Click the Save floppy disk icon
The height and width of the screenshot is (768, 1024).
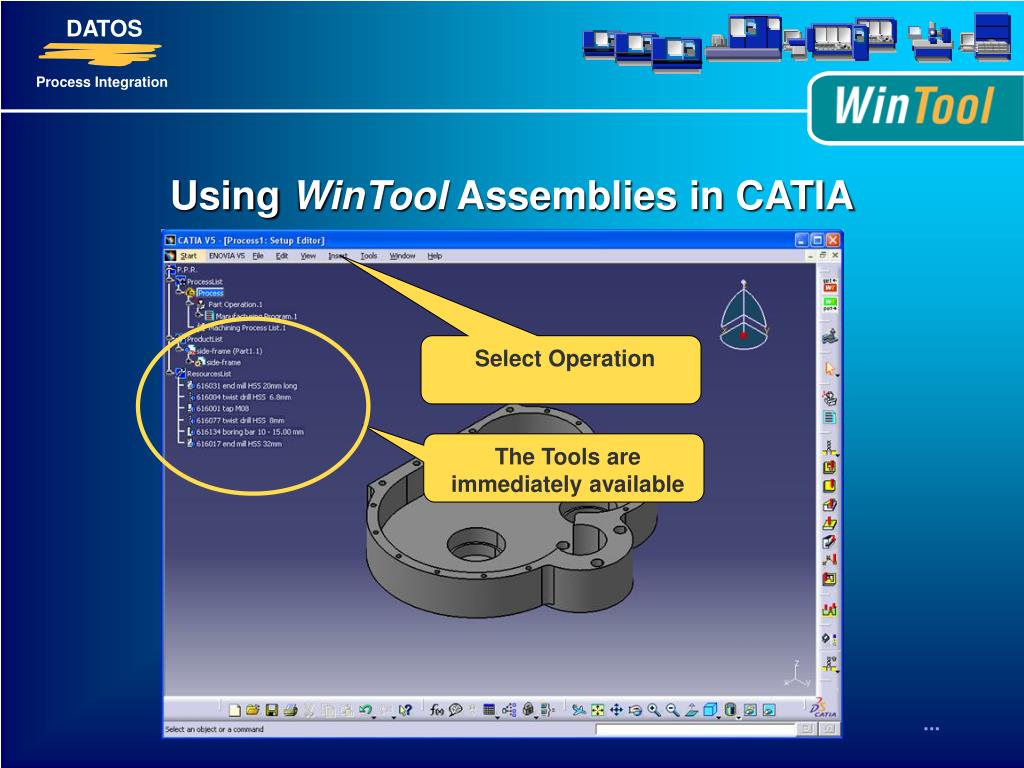pyautogui.click(x=272, y=710)
